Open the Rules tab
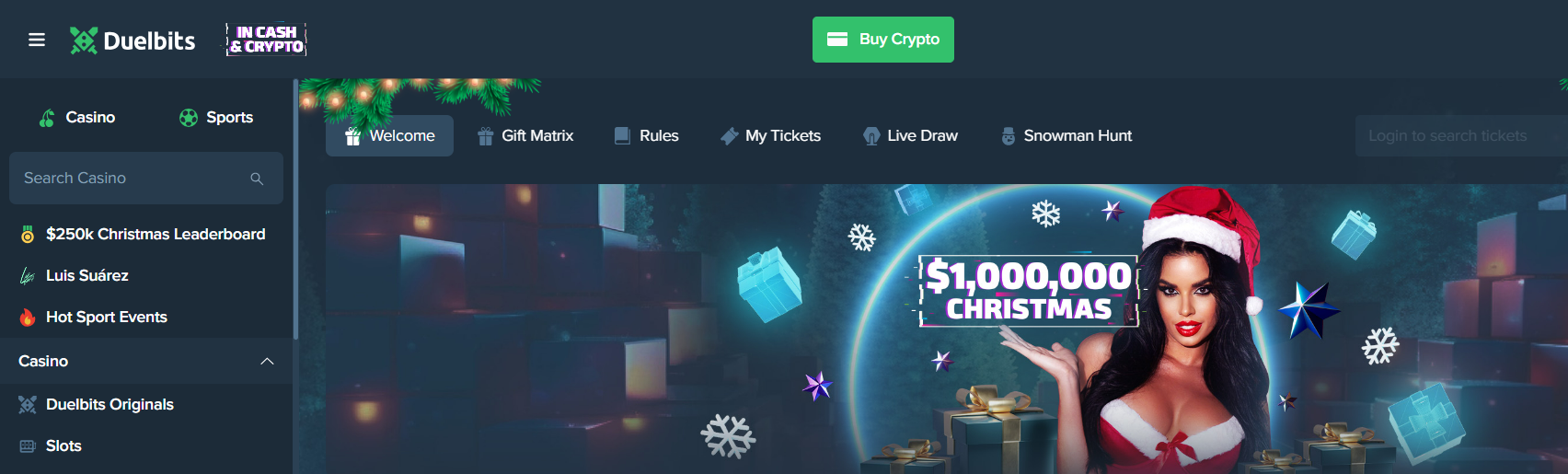The image size is (1568, 474). point(647,136)
